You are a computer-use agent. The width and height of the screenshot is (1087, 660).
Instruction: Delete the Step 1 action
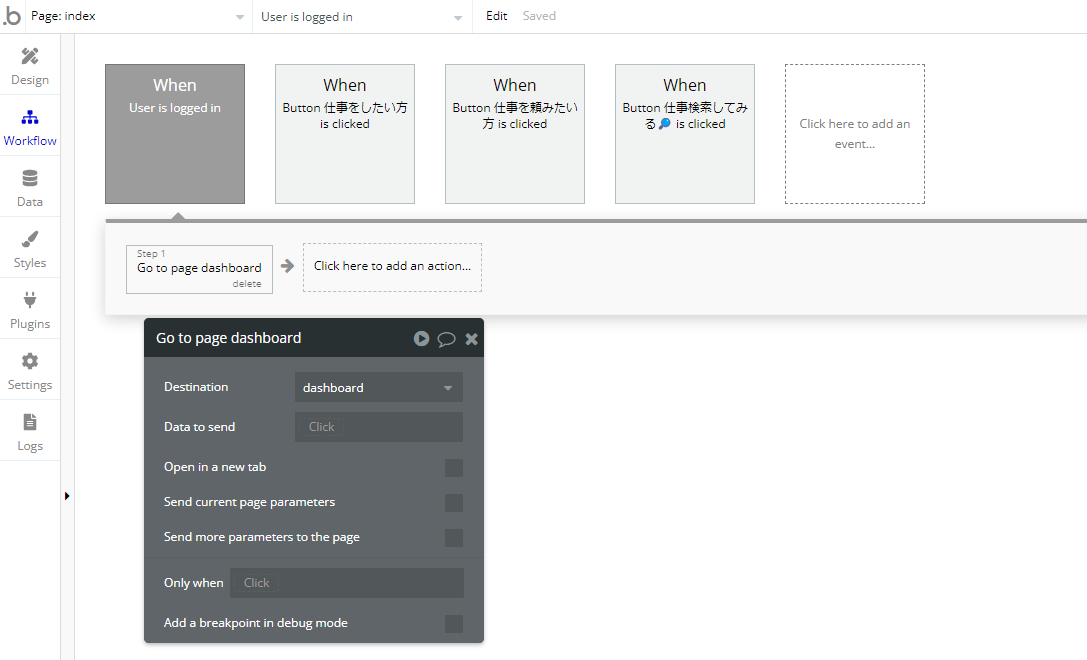pyautogui.click(x=247, y=284)
